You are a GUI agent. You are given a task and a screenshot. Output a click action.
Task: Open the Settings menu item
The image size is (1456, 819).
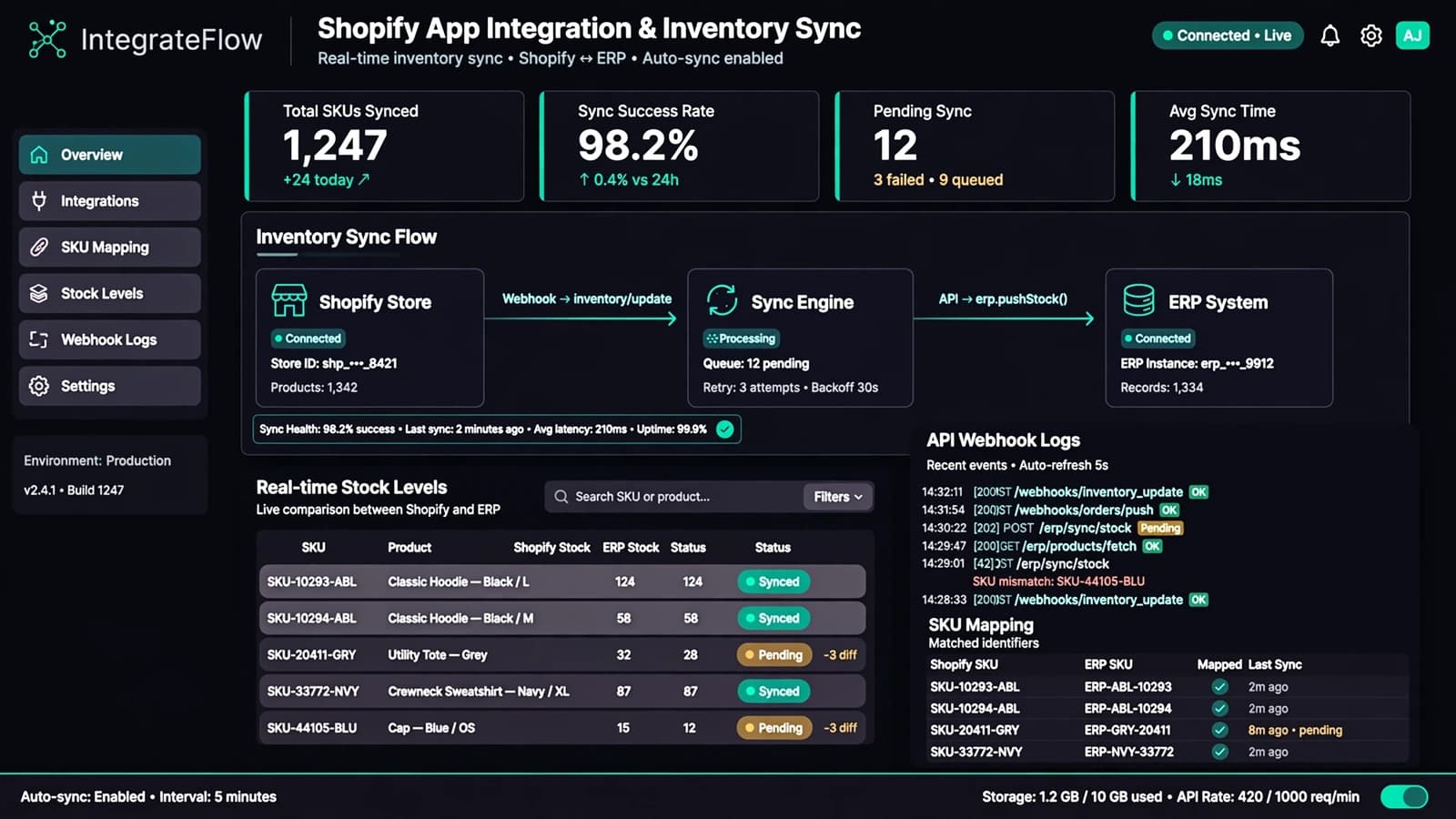[x=109, y=386]
